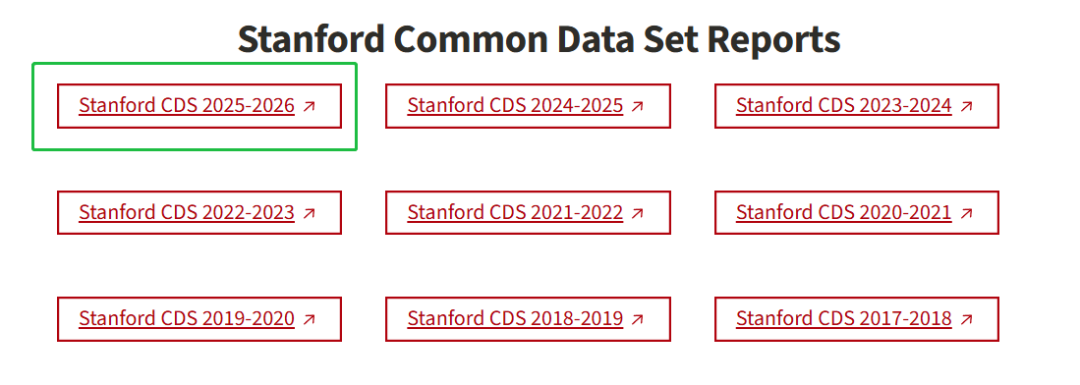
Task: Open the Stanford CDS 2024-2025 report
Action: 515,106
